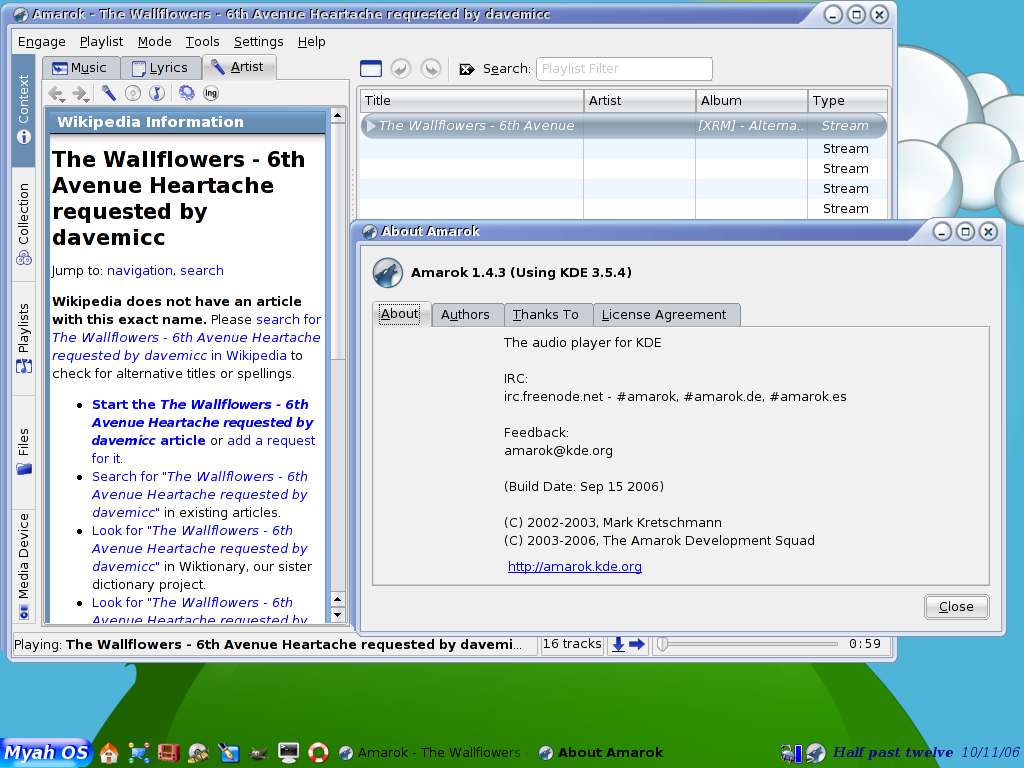
Task: Click the 'search for' link in Wikipedia text
Action: click(289, 319)
